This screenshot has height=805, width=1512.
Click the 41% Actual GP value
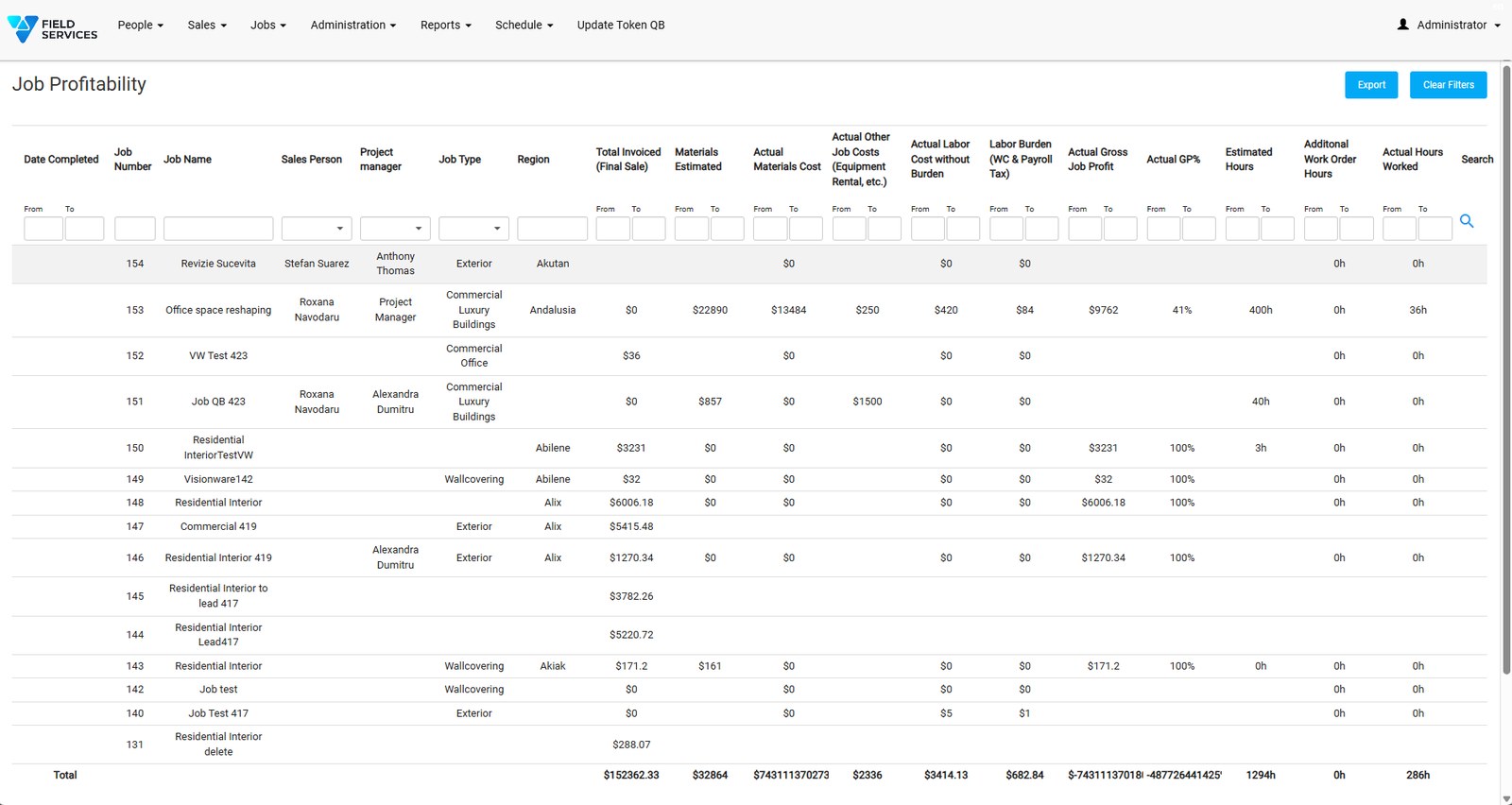point(1182,310)
